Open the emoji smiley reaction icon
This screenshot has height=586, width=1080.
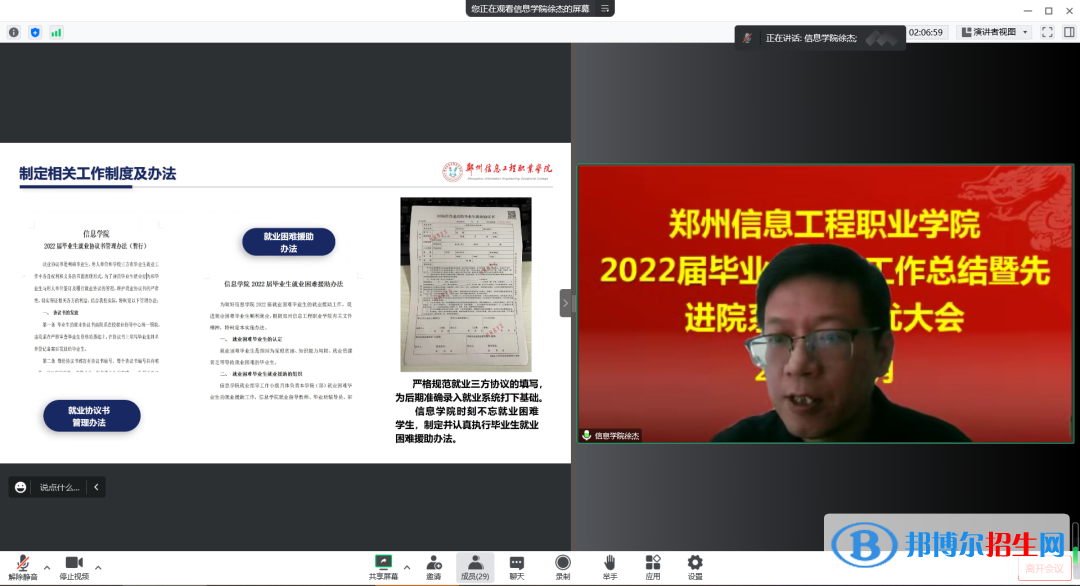tap(21, 488)
